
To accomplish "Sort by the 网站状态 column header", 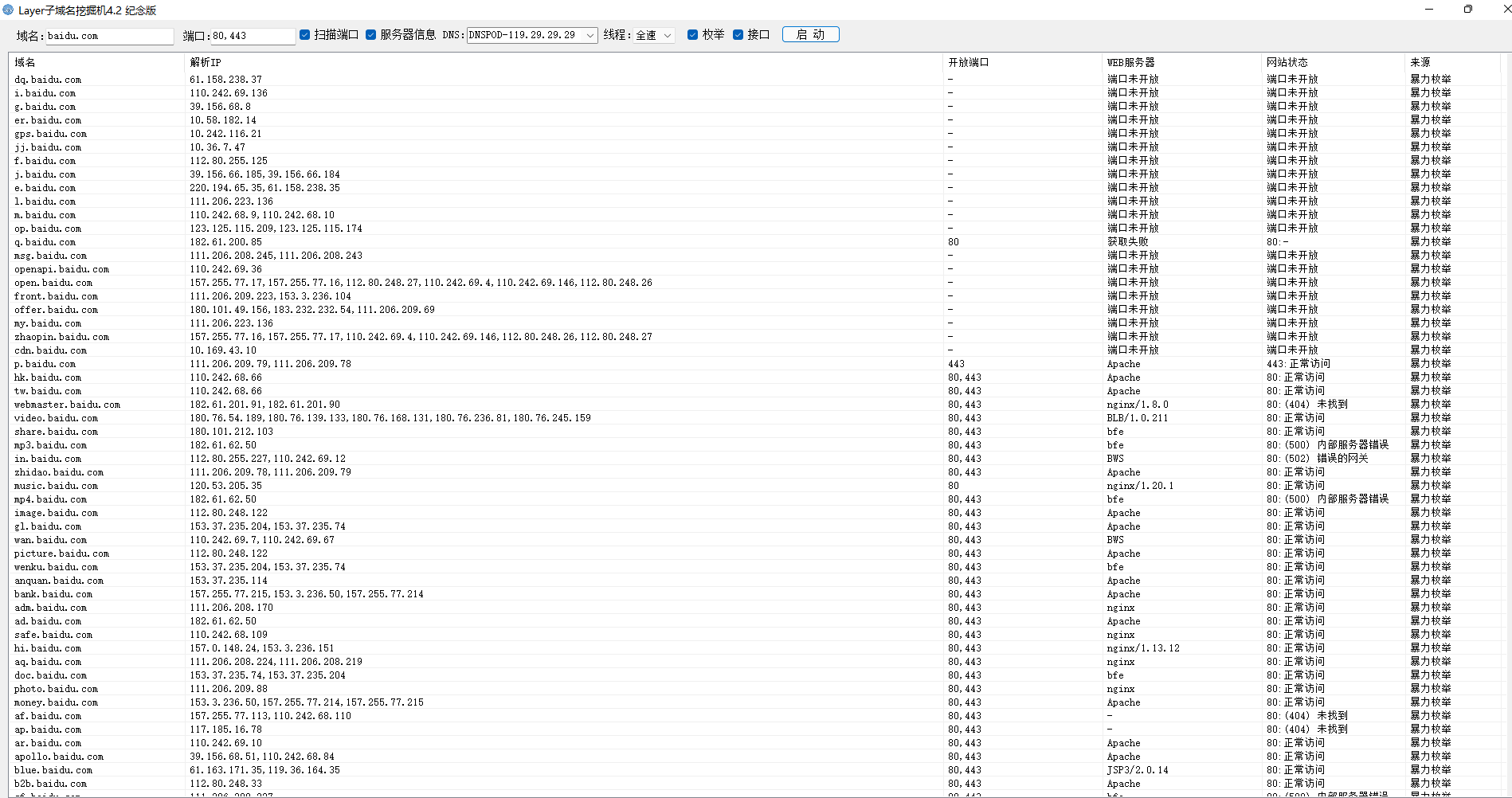I will (x=1334, y=62).
